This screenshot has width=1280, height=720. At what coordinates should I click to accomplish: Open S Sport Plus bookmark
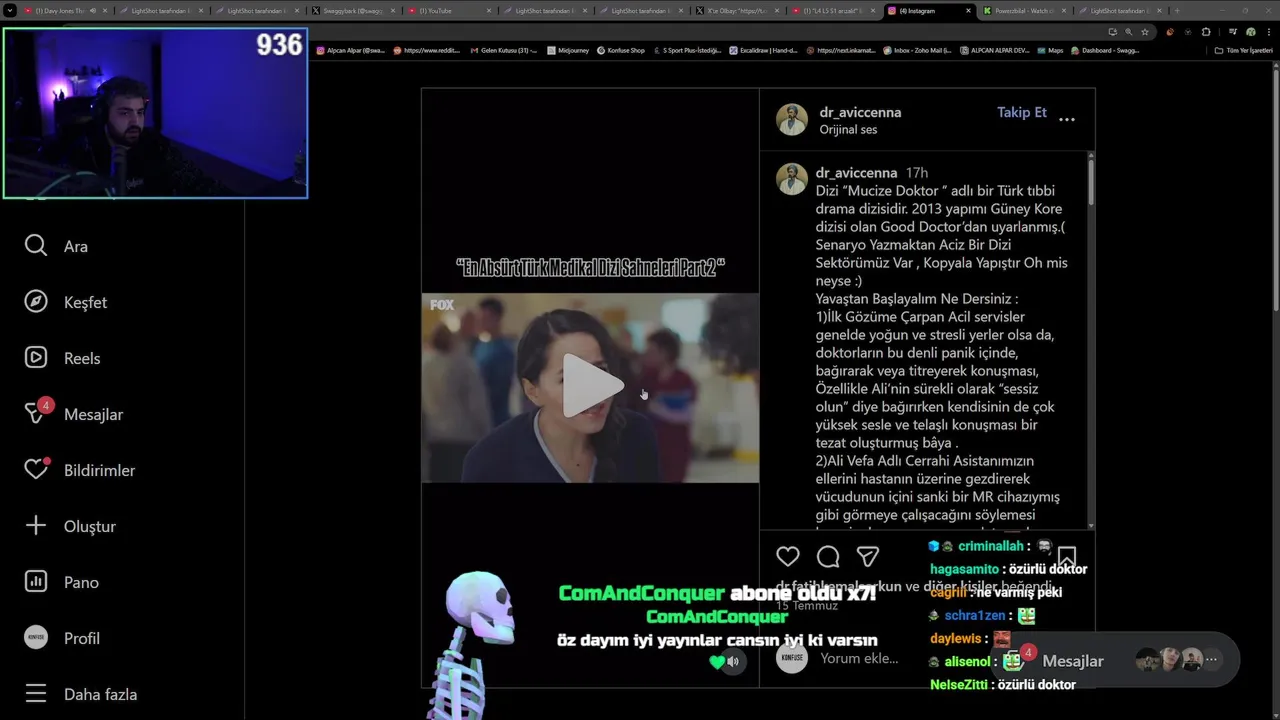(687, 50)
